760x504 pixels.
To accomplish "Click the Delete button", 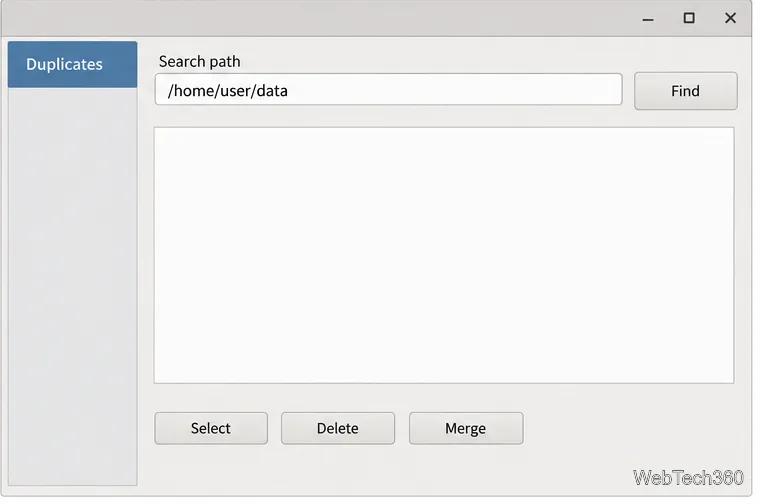I will click(x=338, y=428).
